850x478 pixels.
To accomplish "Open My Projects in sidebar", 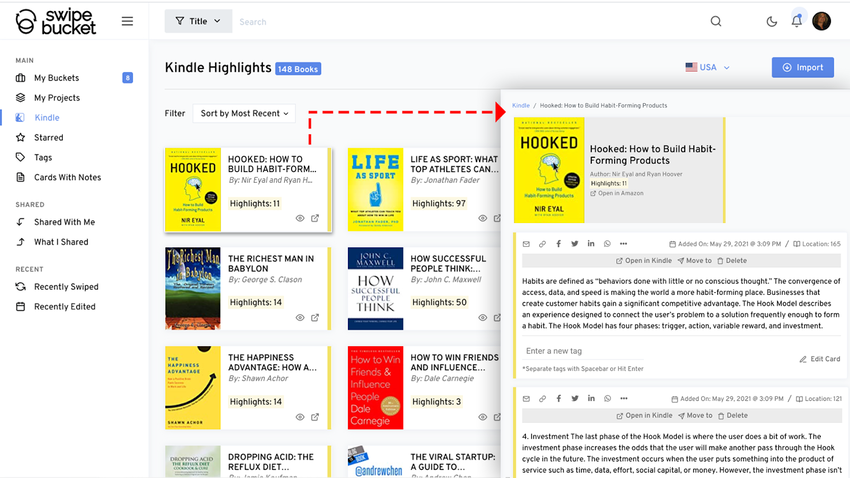I will coord(57,98).
